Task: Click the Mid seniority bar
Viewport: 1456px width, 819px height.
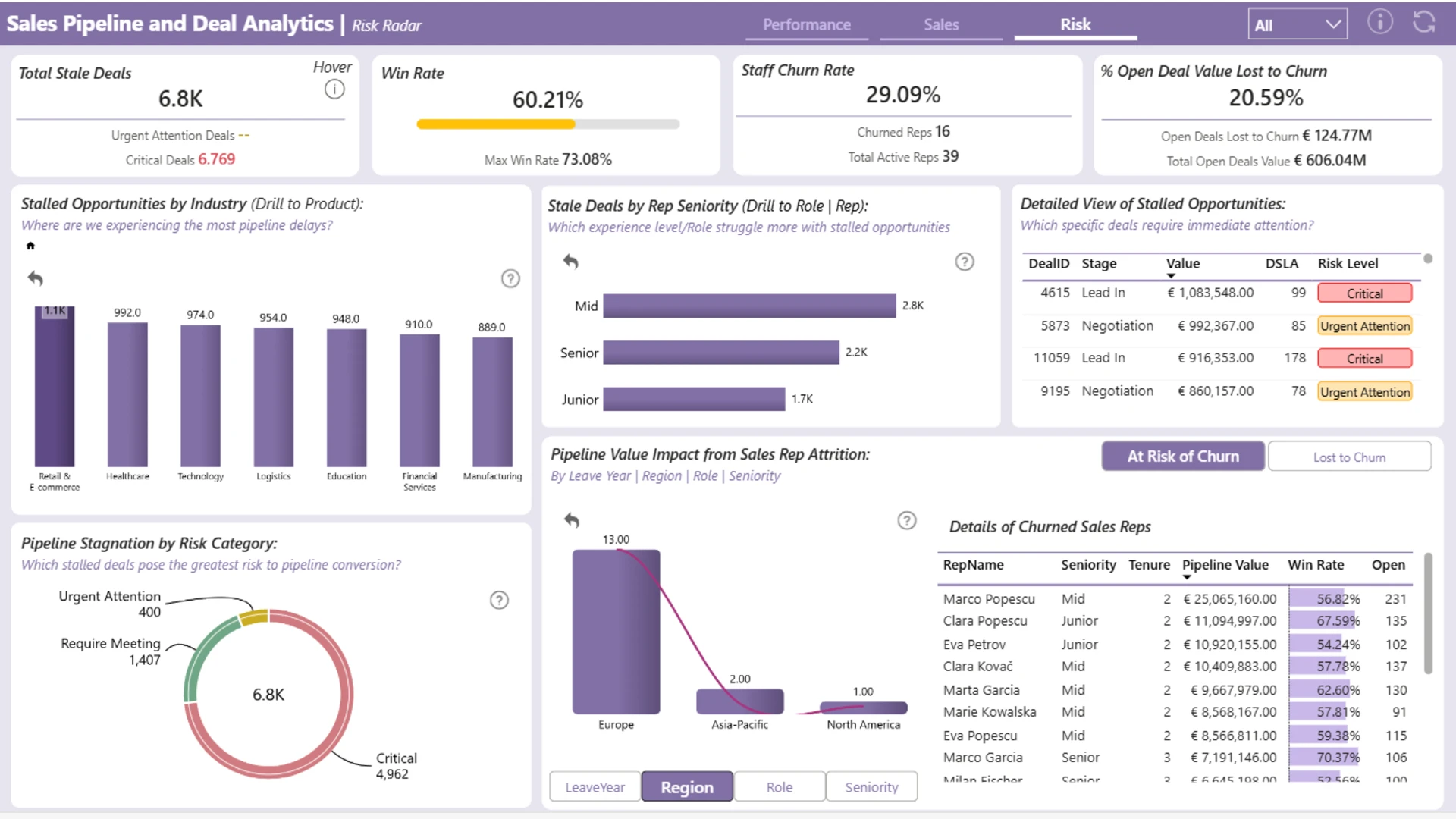Action: point(749,306)
